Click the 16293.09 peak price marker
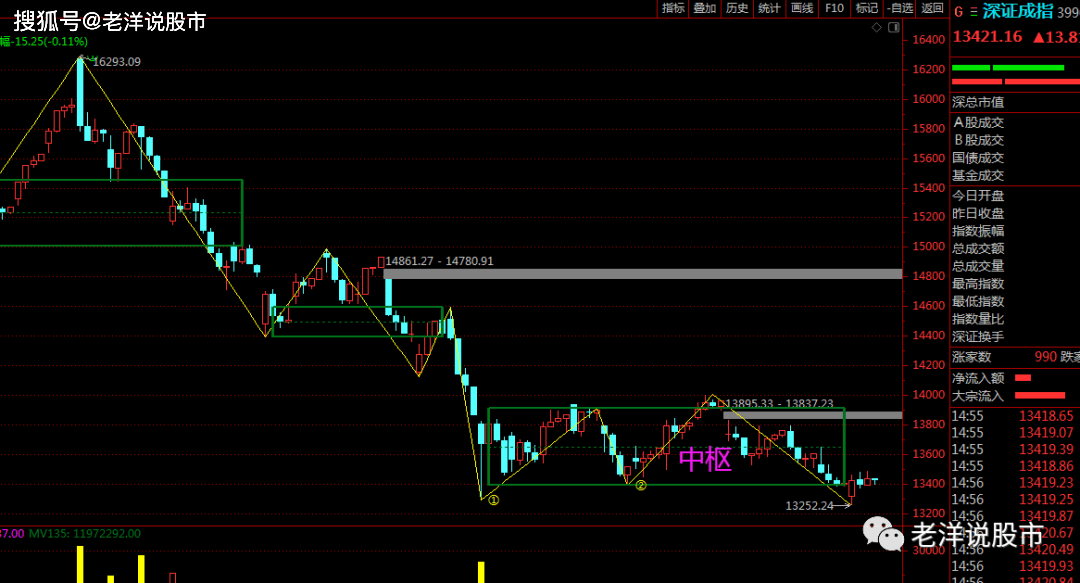Image resolution: width=1080 pixels, height=583 pixels. click(116, 62)
